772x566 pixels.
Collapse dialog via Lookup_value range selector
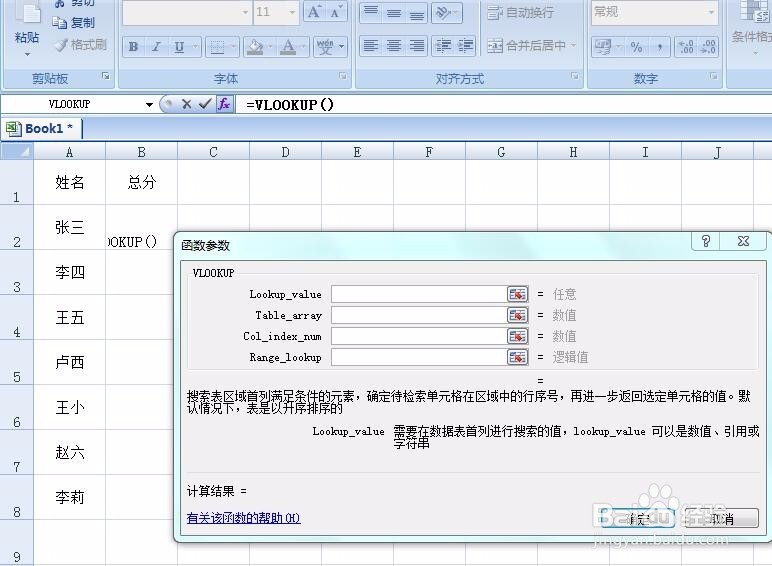click(517, 294)
